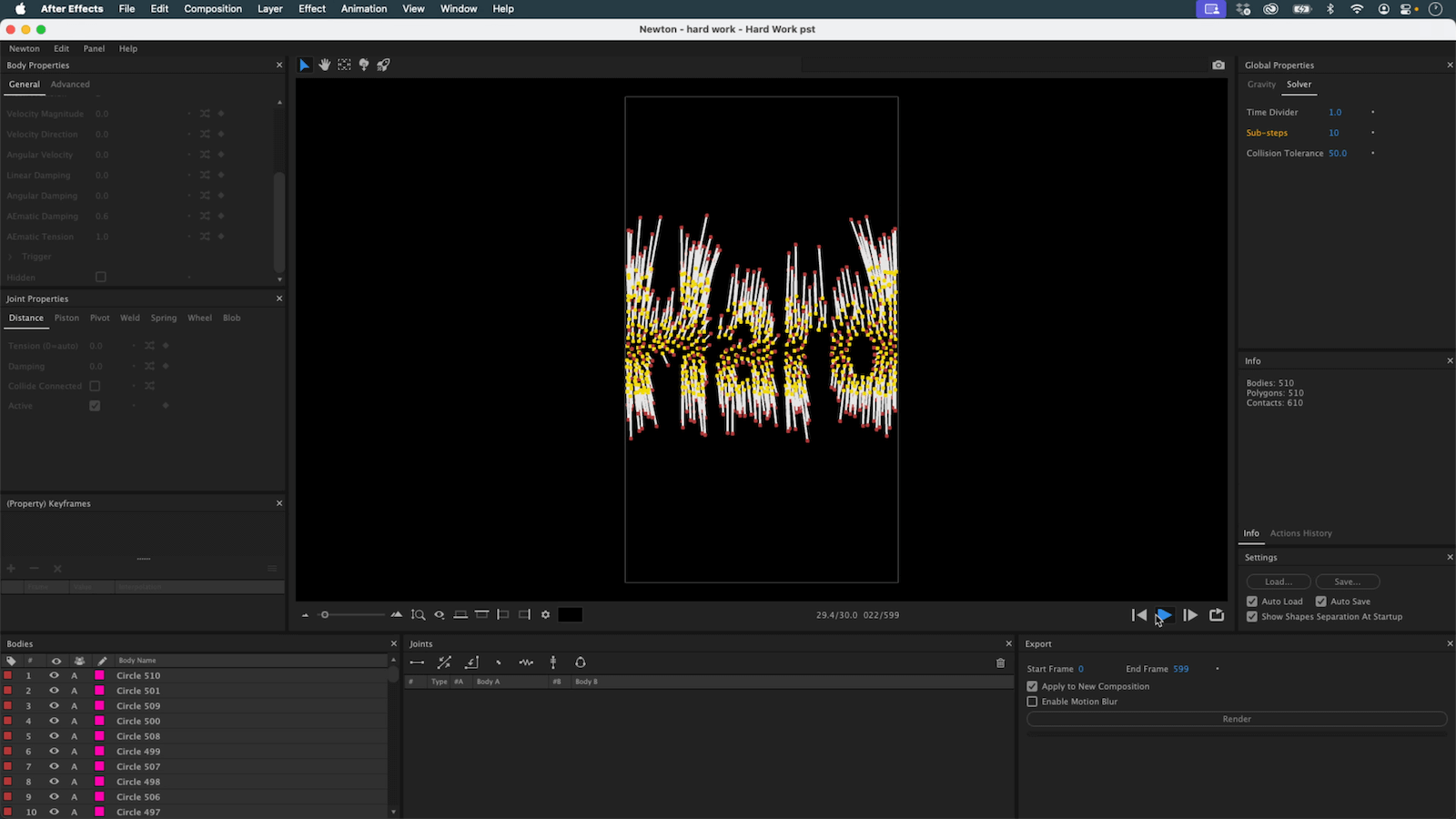
Task: Click the Time Divider value 1.0
Action: [x=1335, y=113]
